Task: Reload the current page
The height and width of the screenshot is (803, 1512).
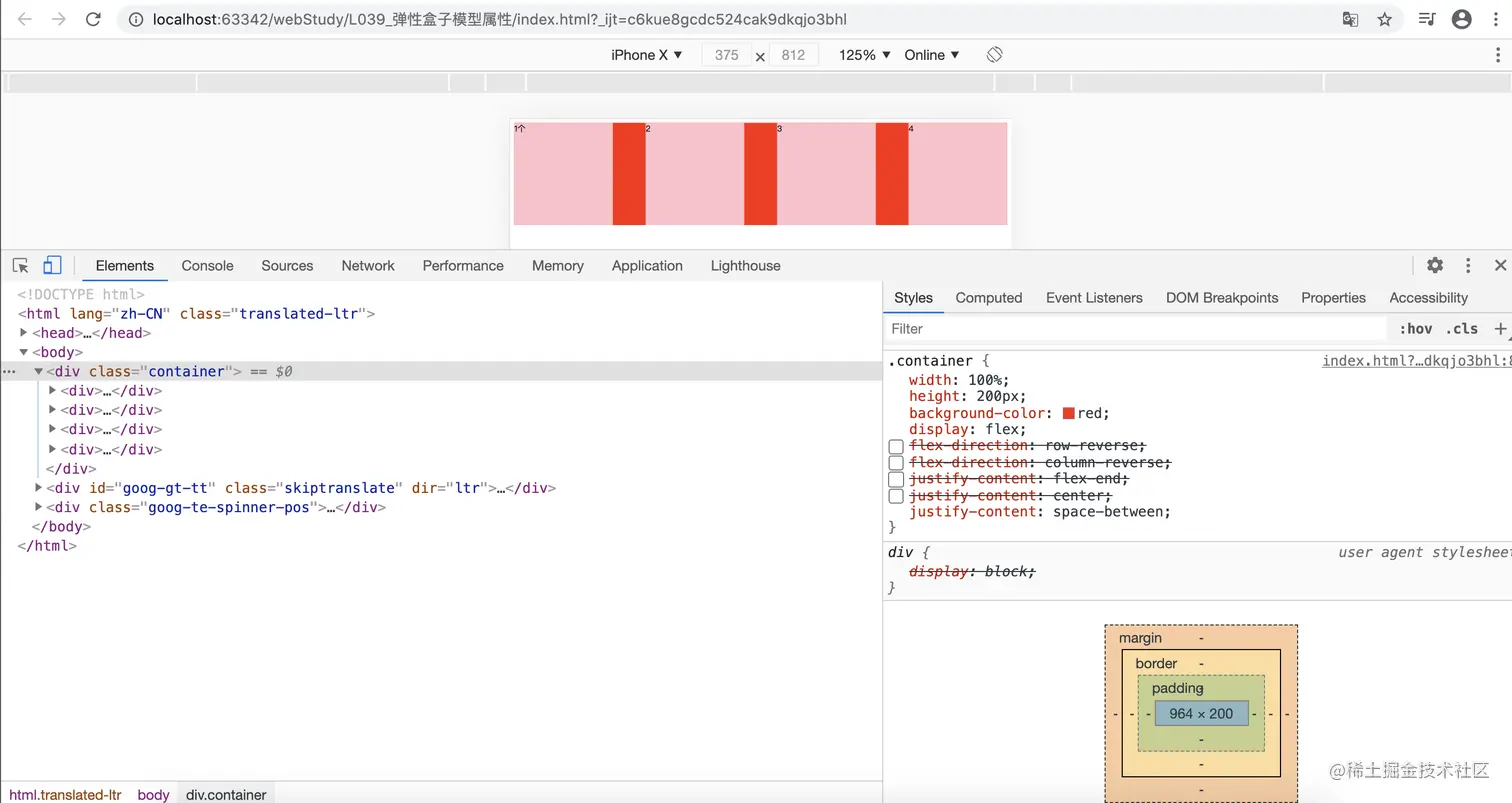Action: [x=93, y=19]
